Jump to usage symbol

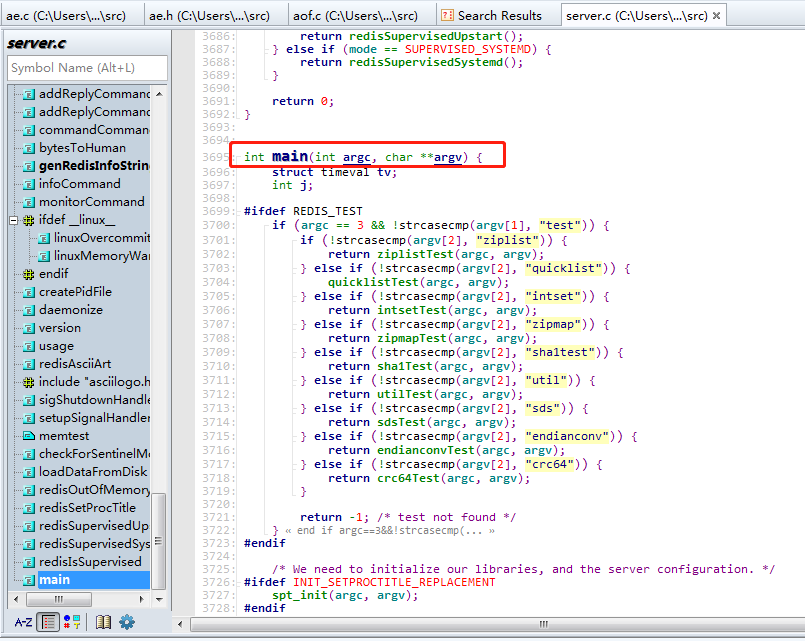(x=56, y=346)
